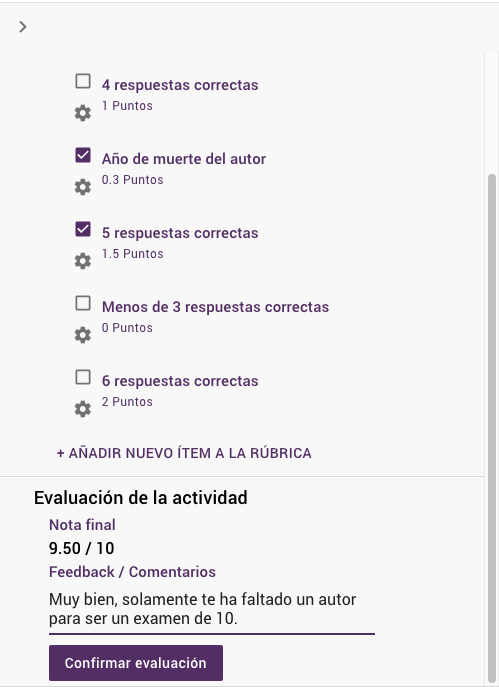Screen dimensions: 499x687
Task: Open settings gear for 4 respuestas correctas
Action: click(82, 113)
